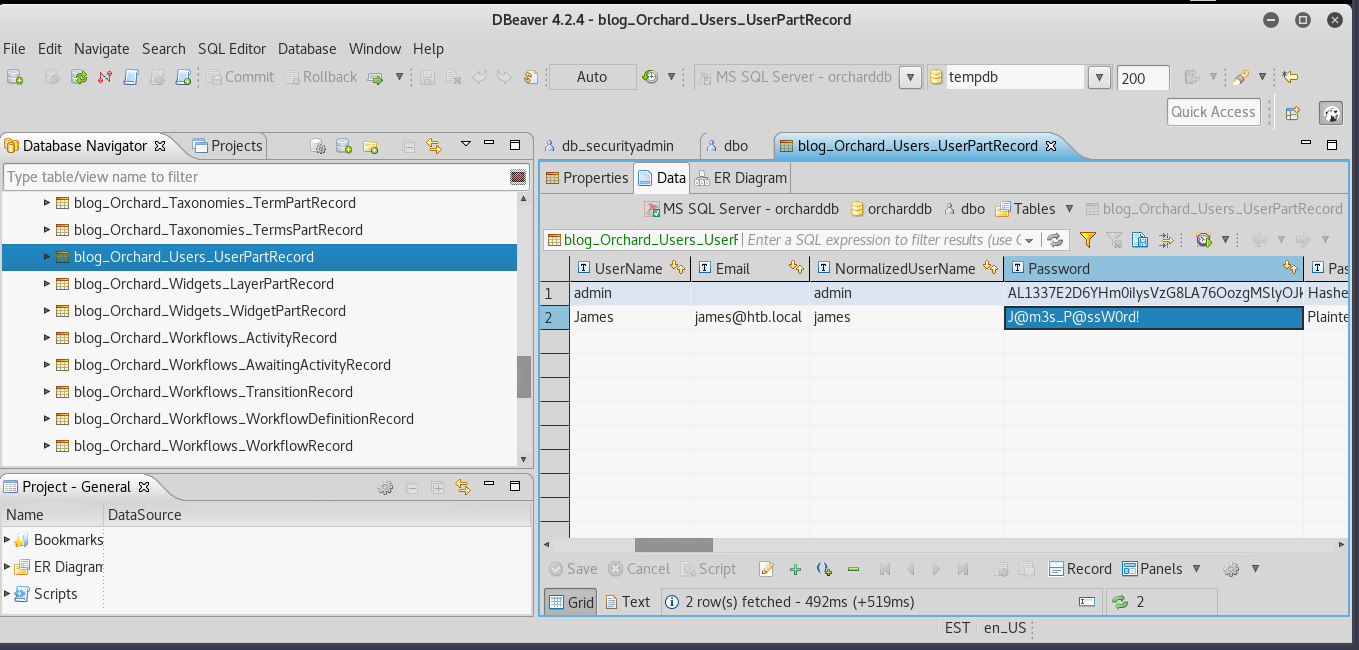Select the DBeaver perspective icon
This screenshot has width=1359, height=650.
pyautogui.click(x=1331, y=113)
